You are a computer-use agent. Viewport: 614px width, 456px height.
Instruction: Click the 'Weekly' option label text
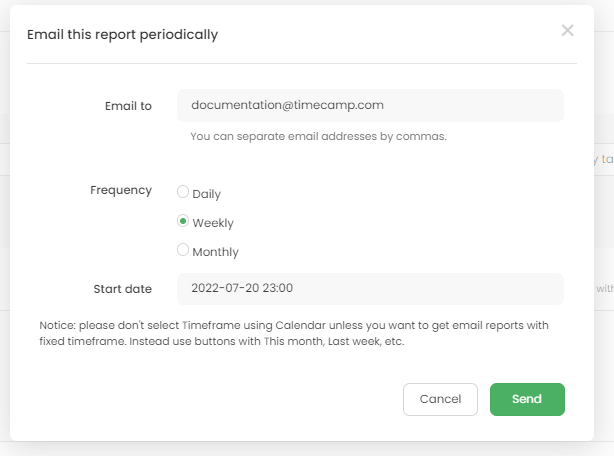[x=213, y=223]
